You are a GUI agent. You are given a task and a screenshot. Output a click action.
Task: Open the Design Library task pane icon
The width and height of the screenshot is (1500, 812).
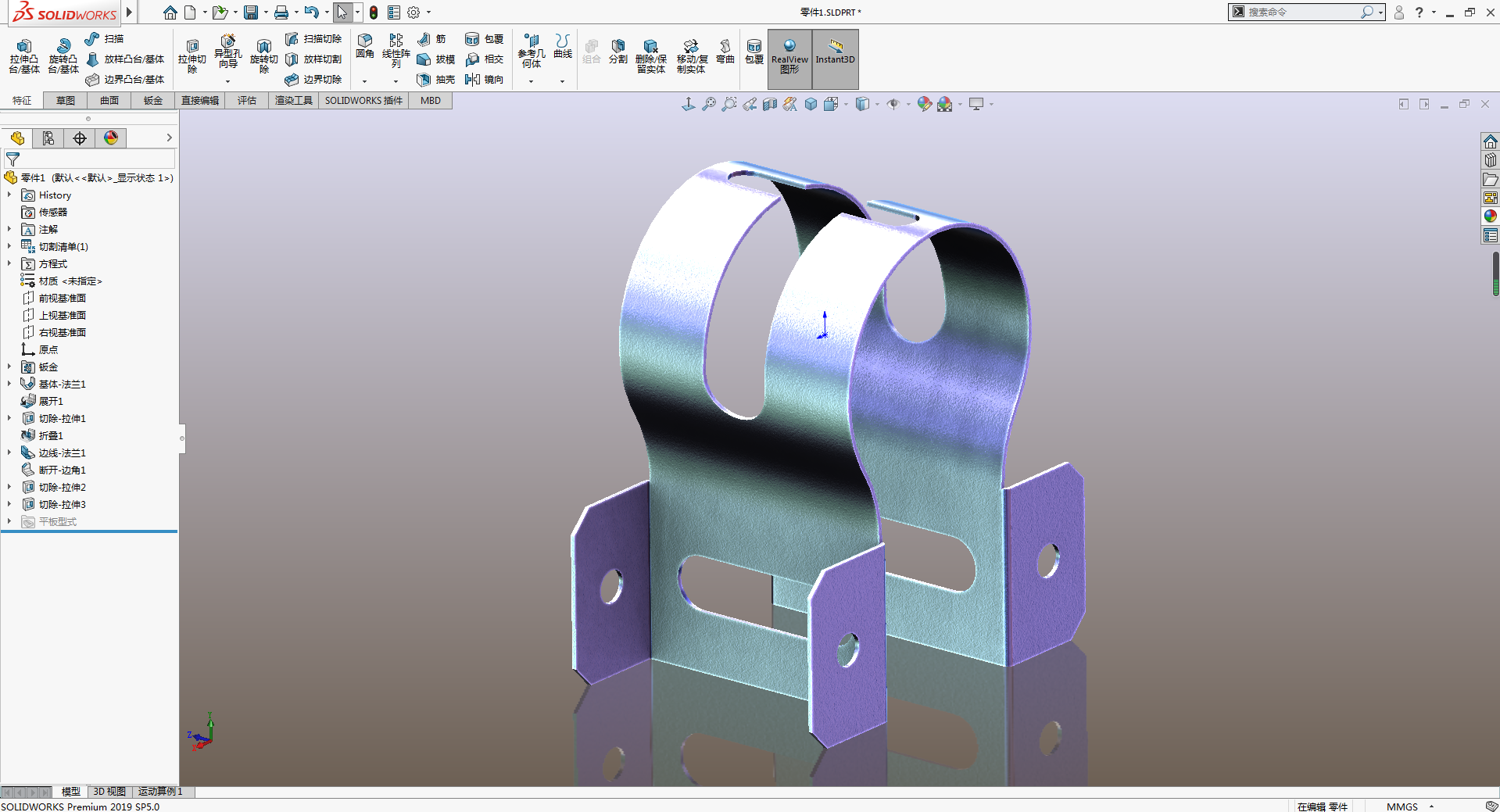[1491, 160]
